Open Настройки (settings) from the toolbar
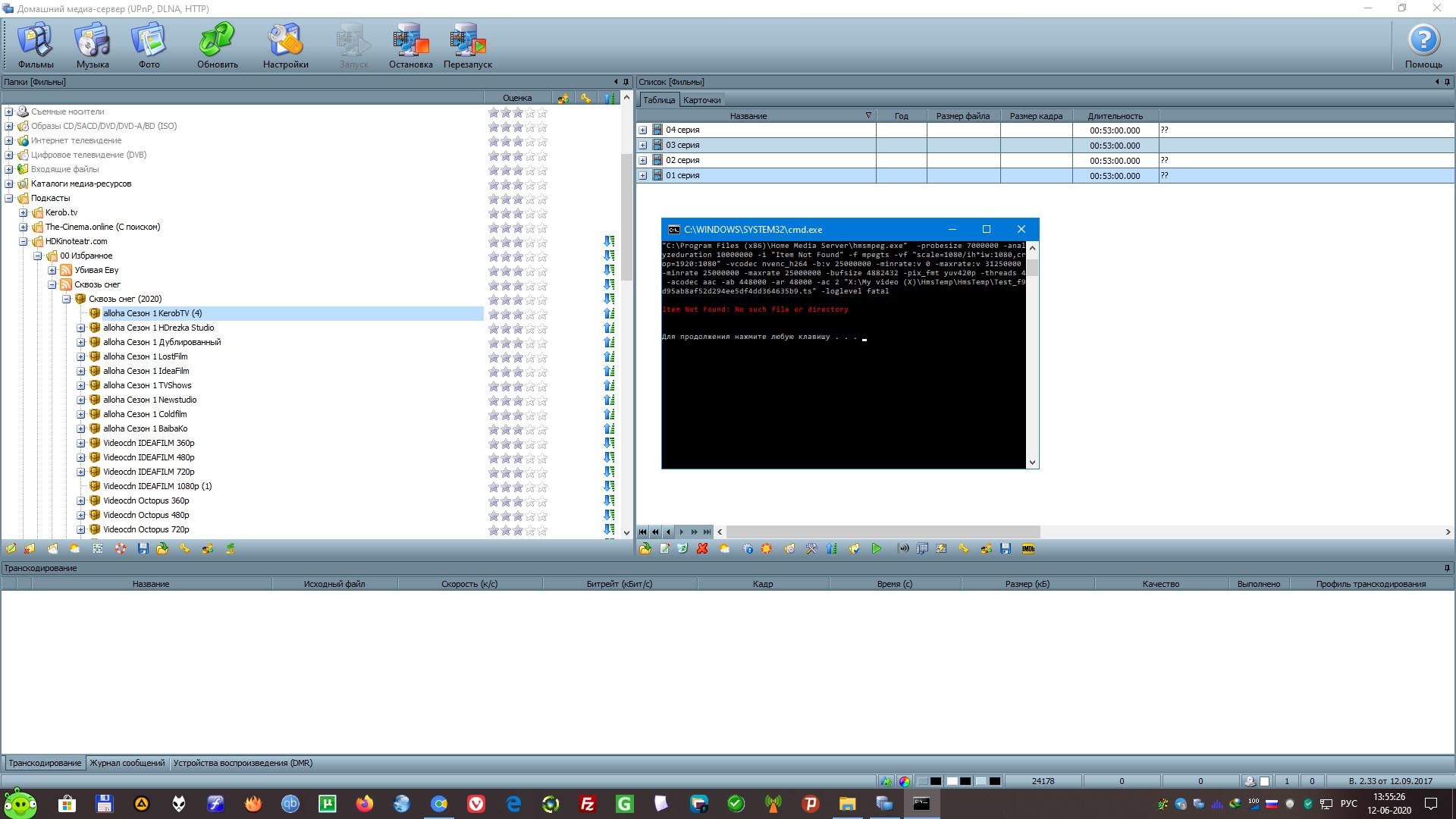Screen dimensions: 1456x819 click(285, 45)
